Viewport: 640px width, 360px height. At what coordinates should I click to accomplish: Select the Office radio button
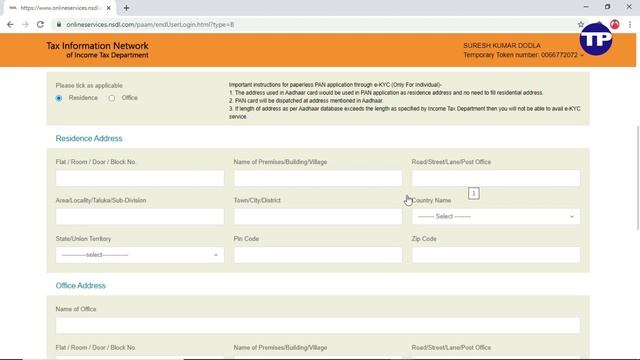click(x=112, y=98)
